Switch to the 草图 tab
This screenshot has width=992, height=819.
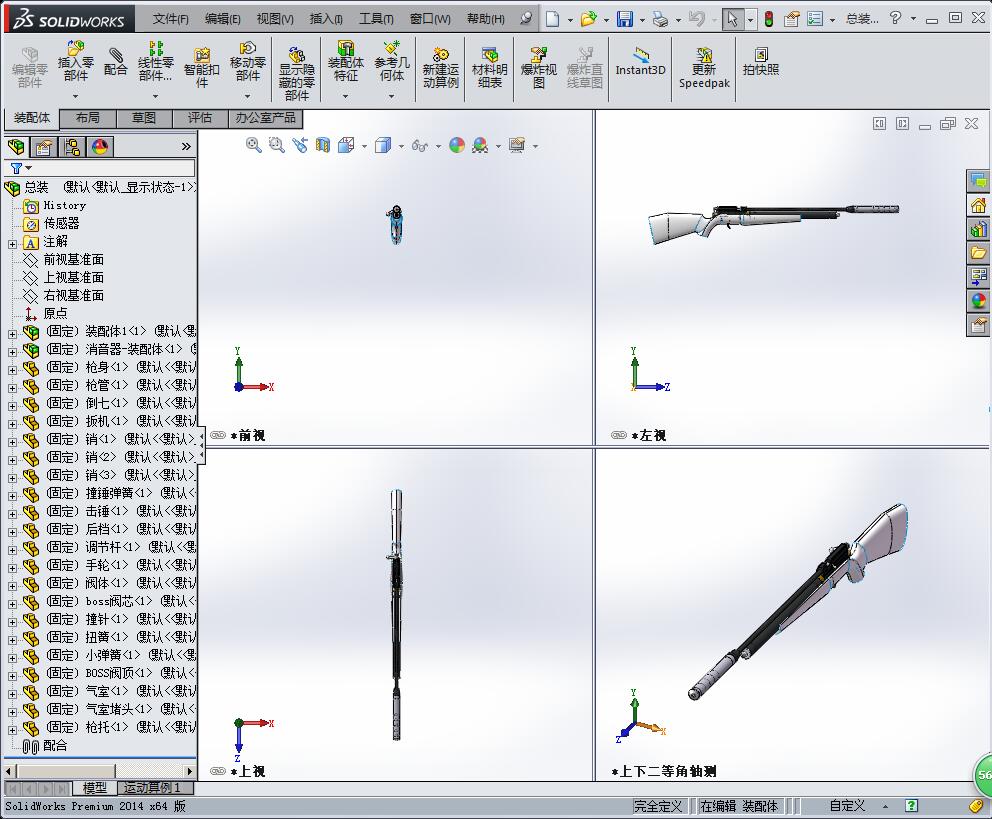[x=144, y=118]
